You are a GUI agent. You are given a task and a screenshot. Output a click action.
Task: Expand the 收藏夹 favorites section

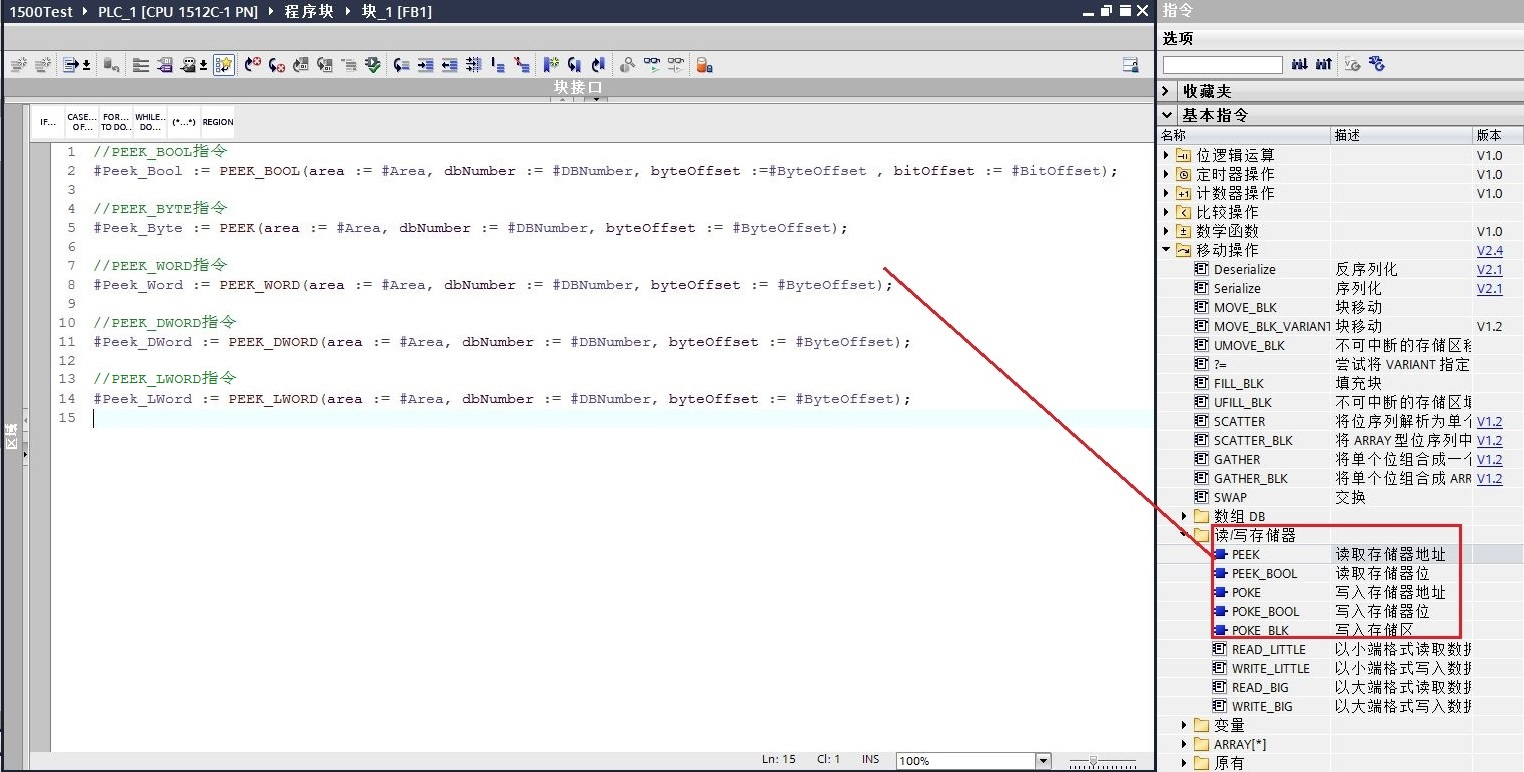pyautogui.click(x=1166, y=91)
